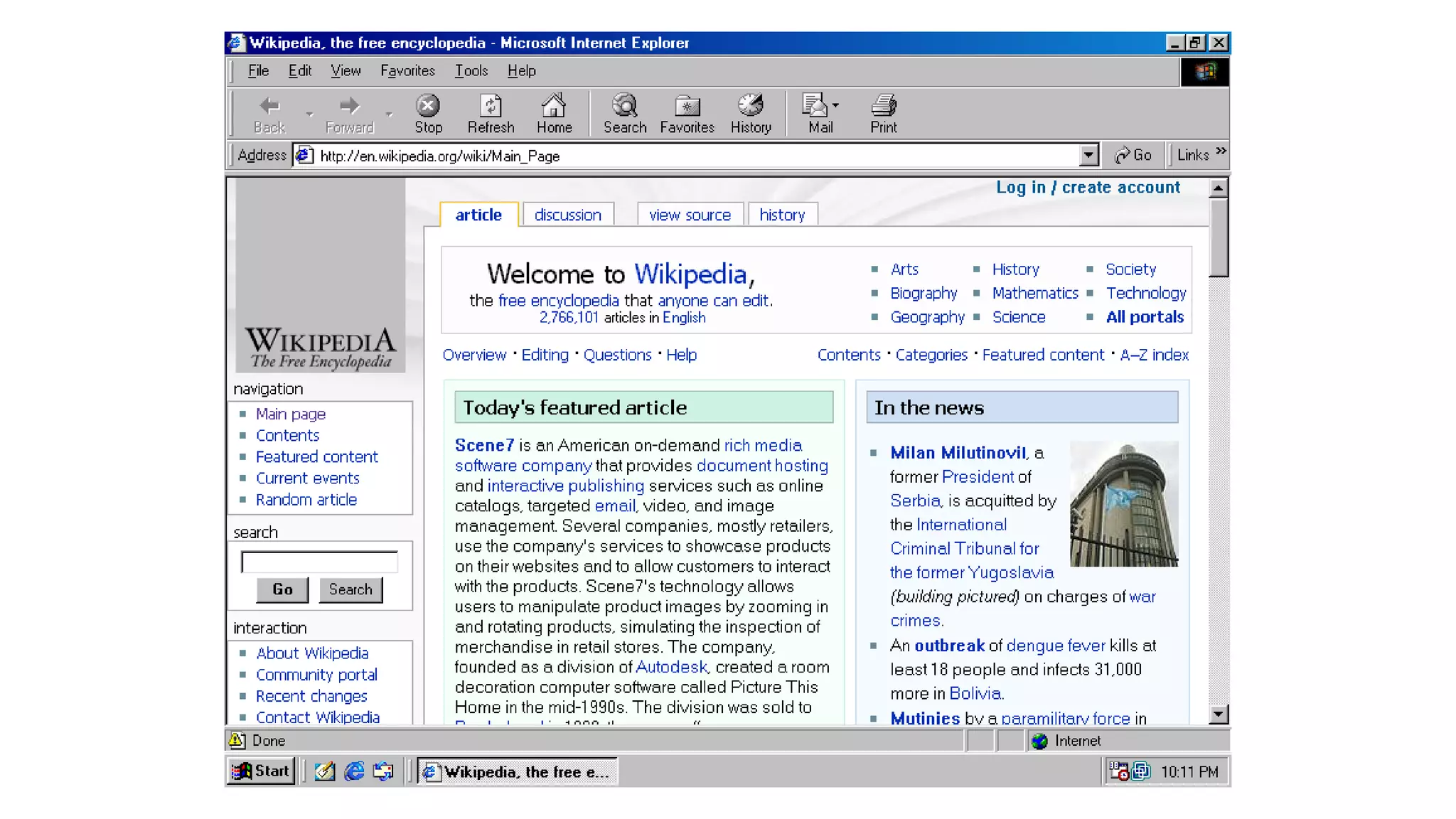Click the page scrollbar down arrow
The width and height of the screenshot is (1456, 819).
[x=1218, y=714]
